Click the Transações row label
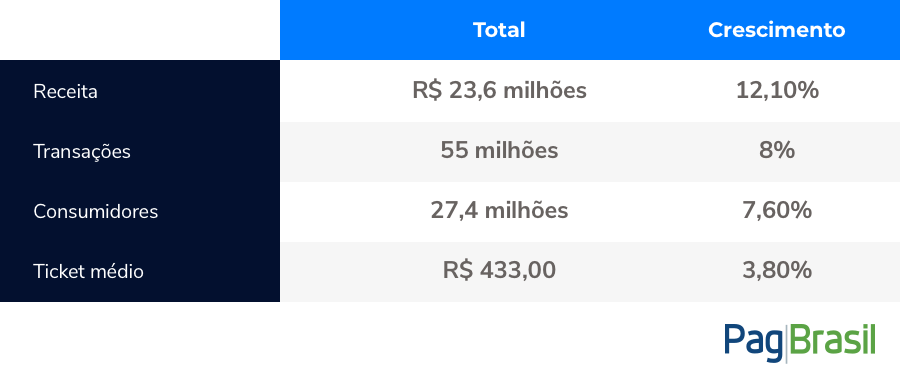The image size is (900, 379). 82,152
